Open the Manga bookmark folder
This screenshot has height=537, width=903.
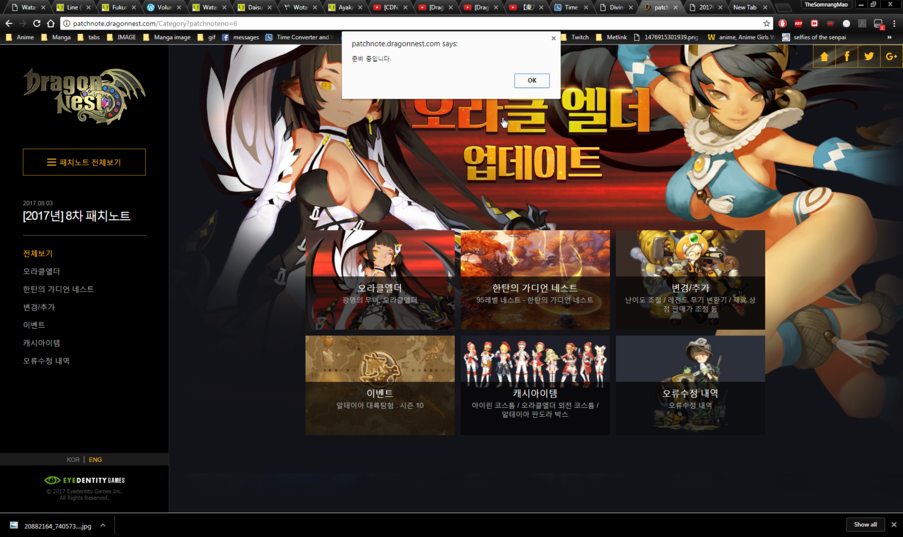pyautogui.click(x=56, y=37)
